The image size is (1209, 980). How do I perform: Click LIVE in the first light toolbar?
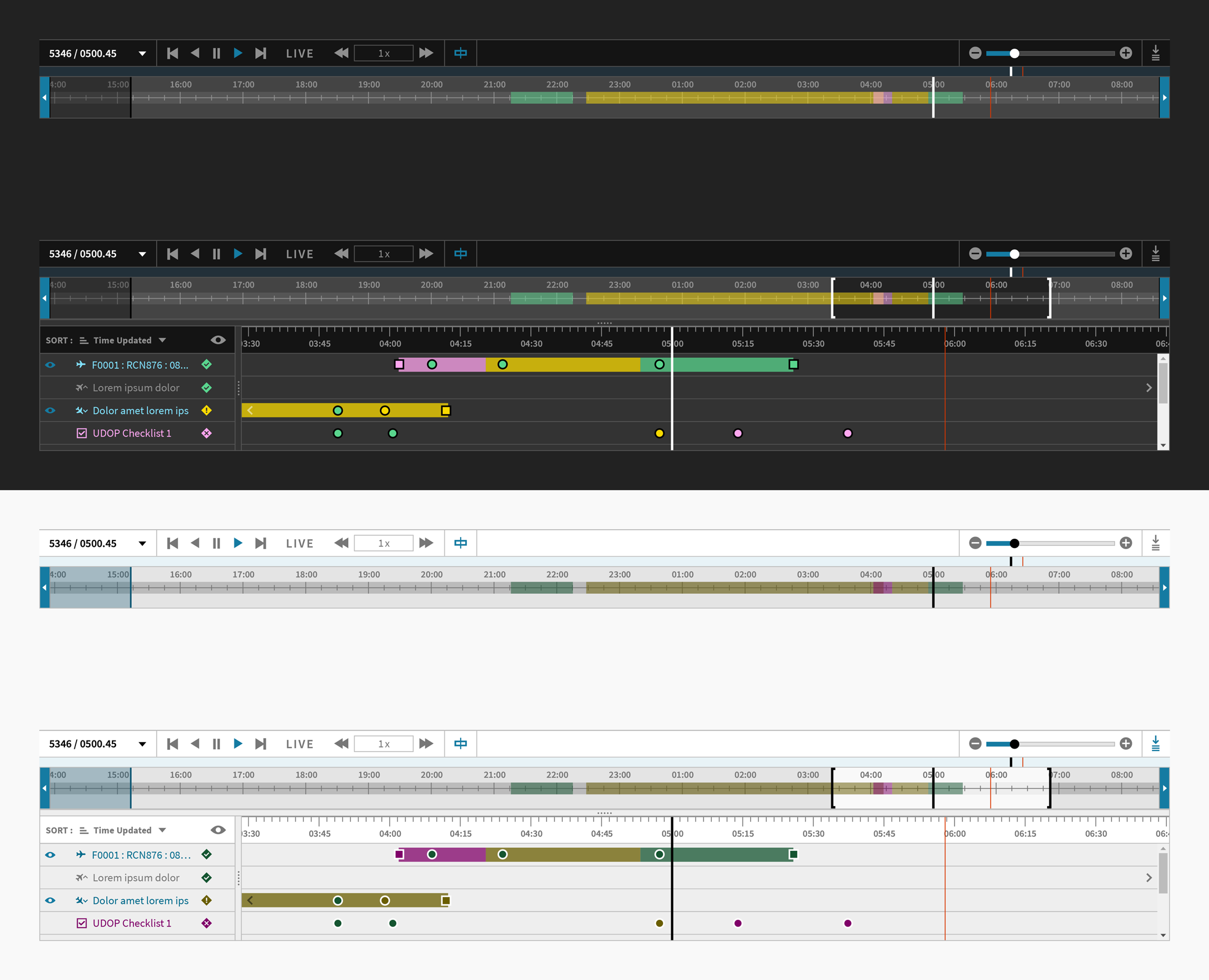(x=299, y=543)
